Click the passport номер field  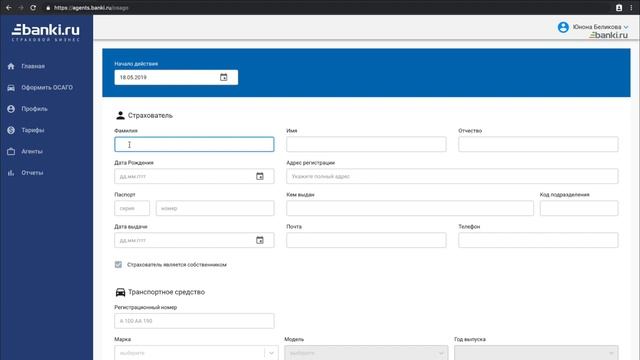pos(215,208)
